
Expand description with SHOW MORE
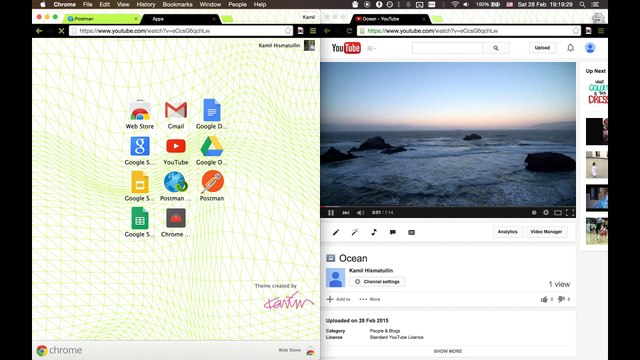click(x=448, y=351)
